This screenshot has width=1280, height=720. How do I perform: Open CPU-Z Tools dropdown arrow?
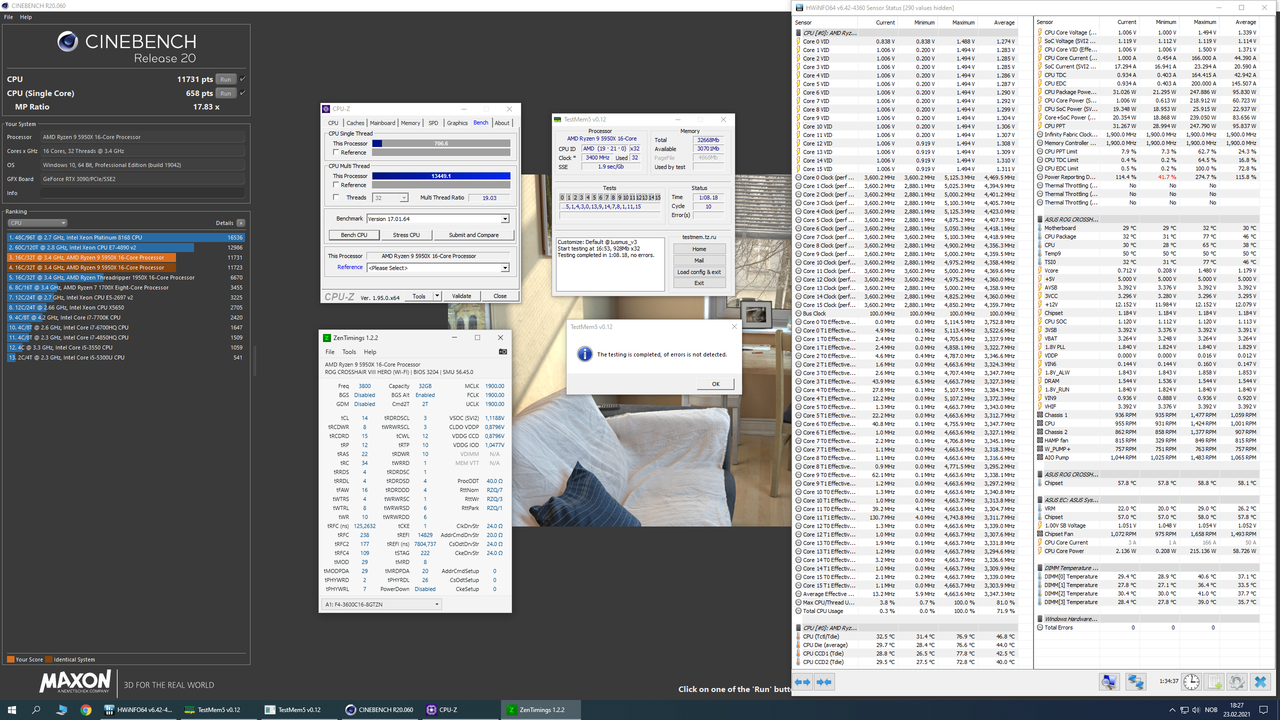coord(436,296)
